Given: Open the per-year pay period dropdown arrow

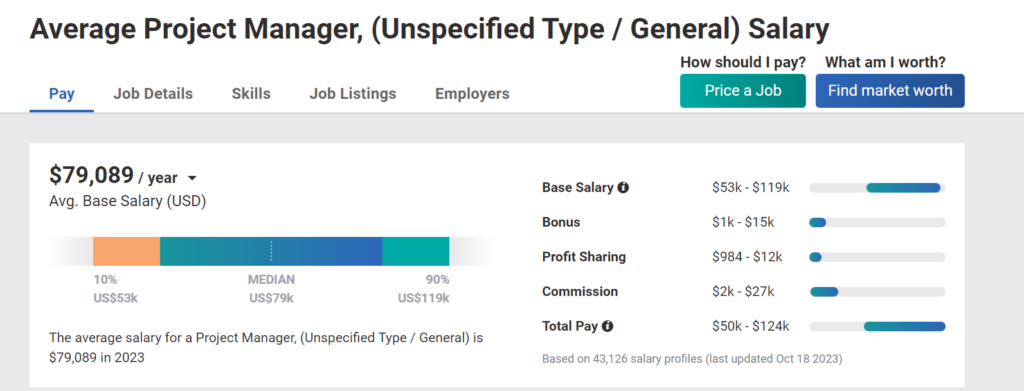Looking at the screenshot, I should click(192, 178).
